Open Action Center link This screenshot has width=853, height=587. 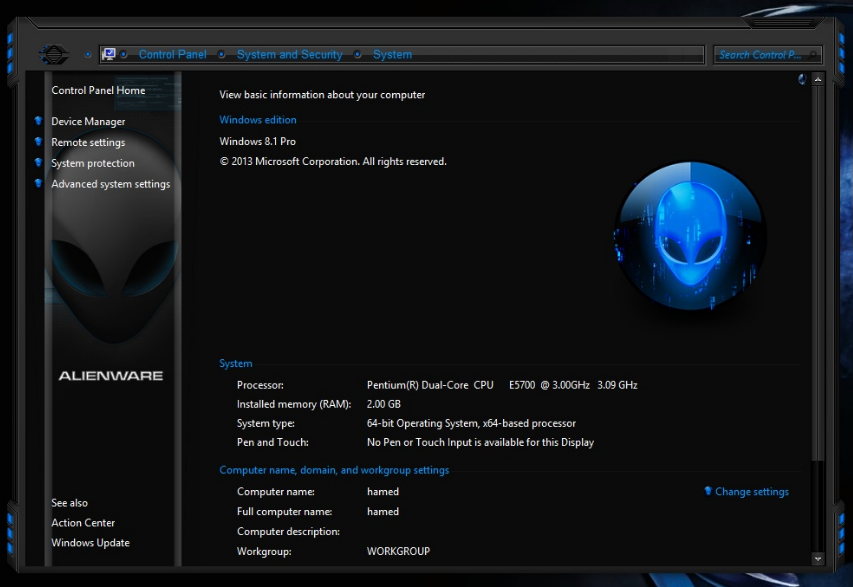pyautogui.click(x=83, y=523)
